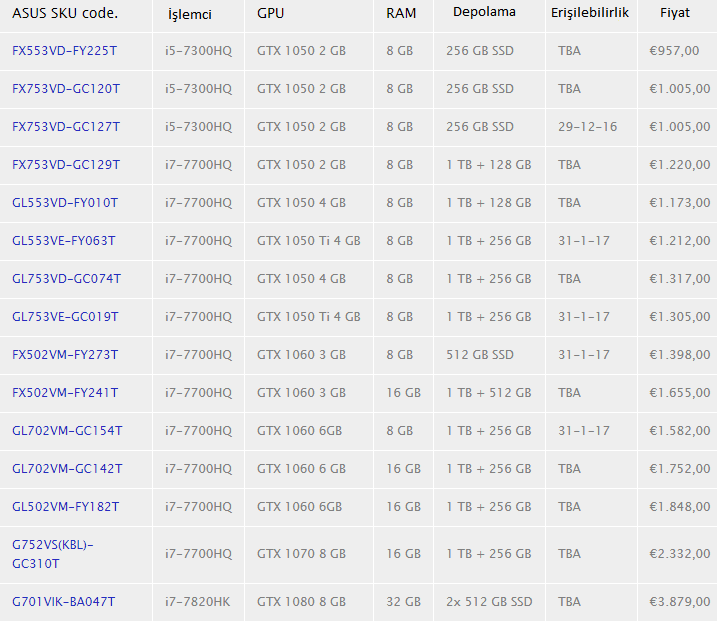Open the GL502VM-FY182T SKU link
717x621 pixels.
click(x=65, y=506)
